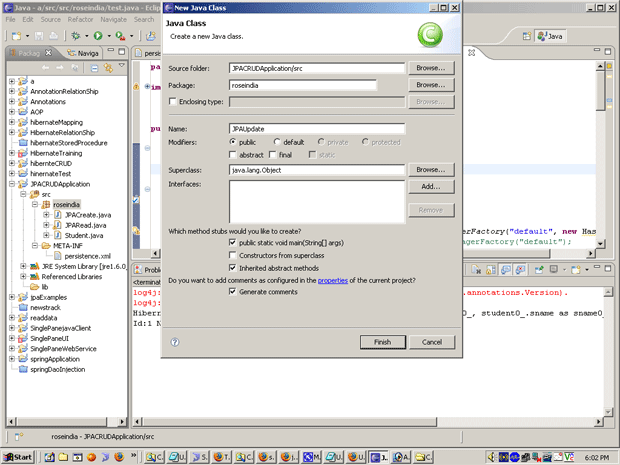Click the Pin Console icon
This screenshot has width=620, height=465.
[539, 270]
